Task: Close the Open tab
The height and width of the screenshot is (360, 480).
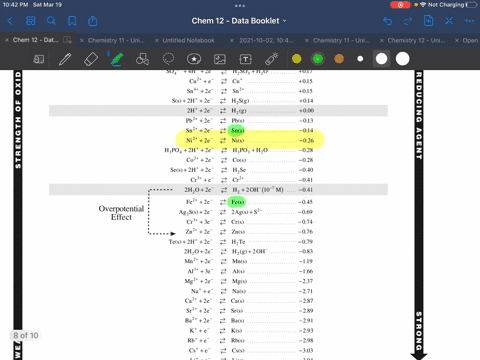Action: pos(457,40)
